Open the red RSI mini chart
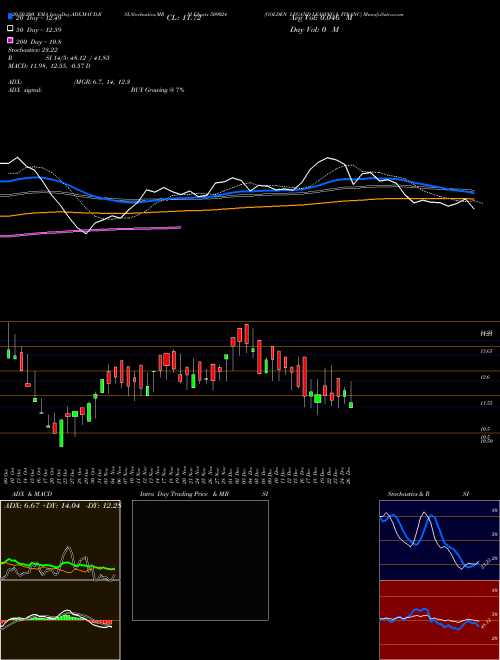Image resolution: width=500 pixels, height=660 pixels. coord(439,620)
